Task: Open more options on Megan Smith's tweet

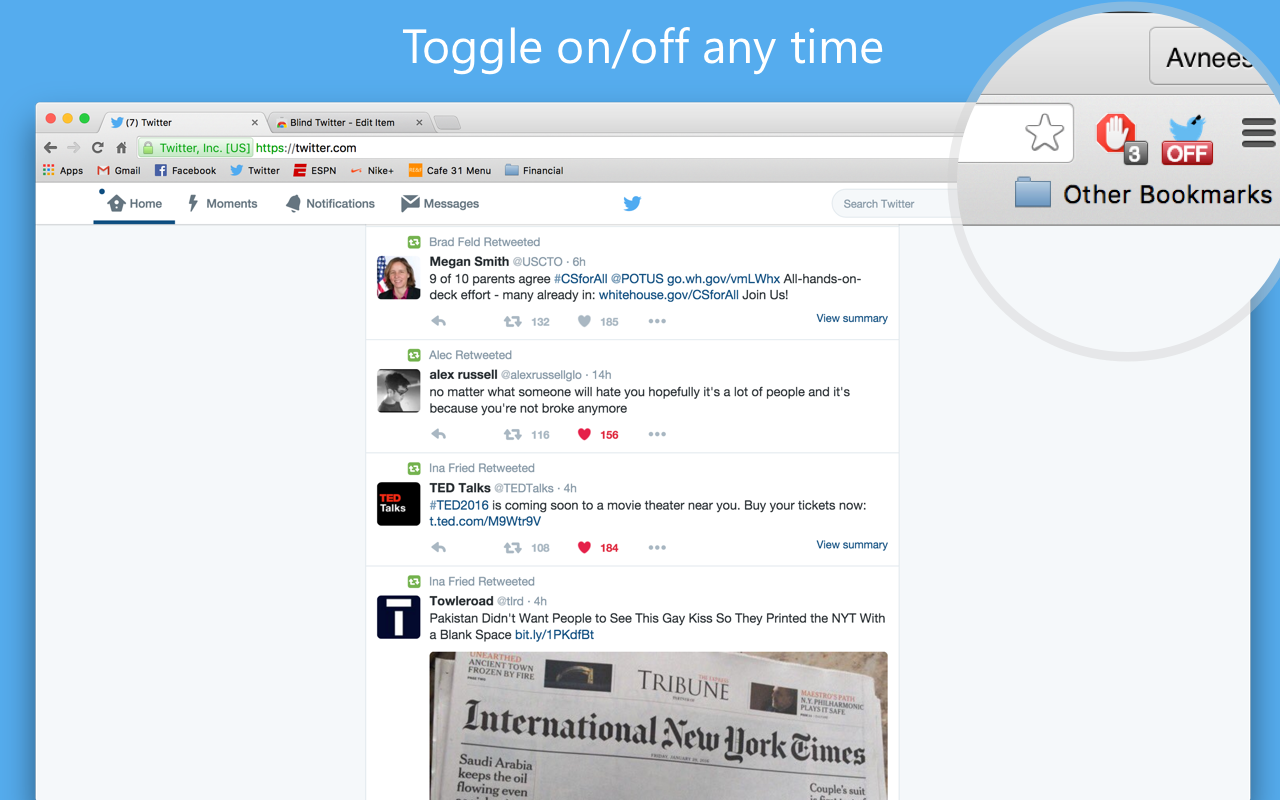Action: click(x=657, y=321)
